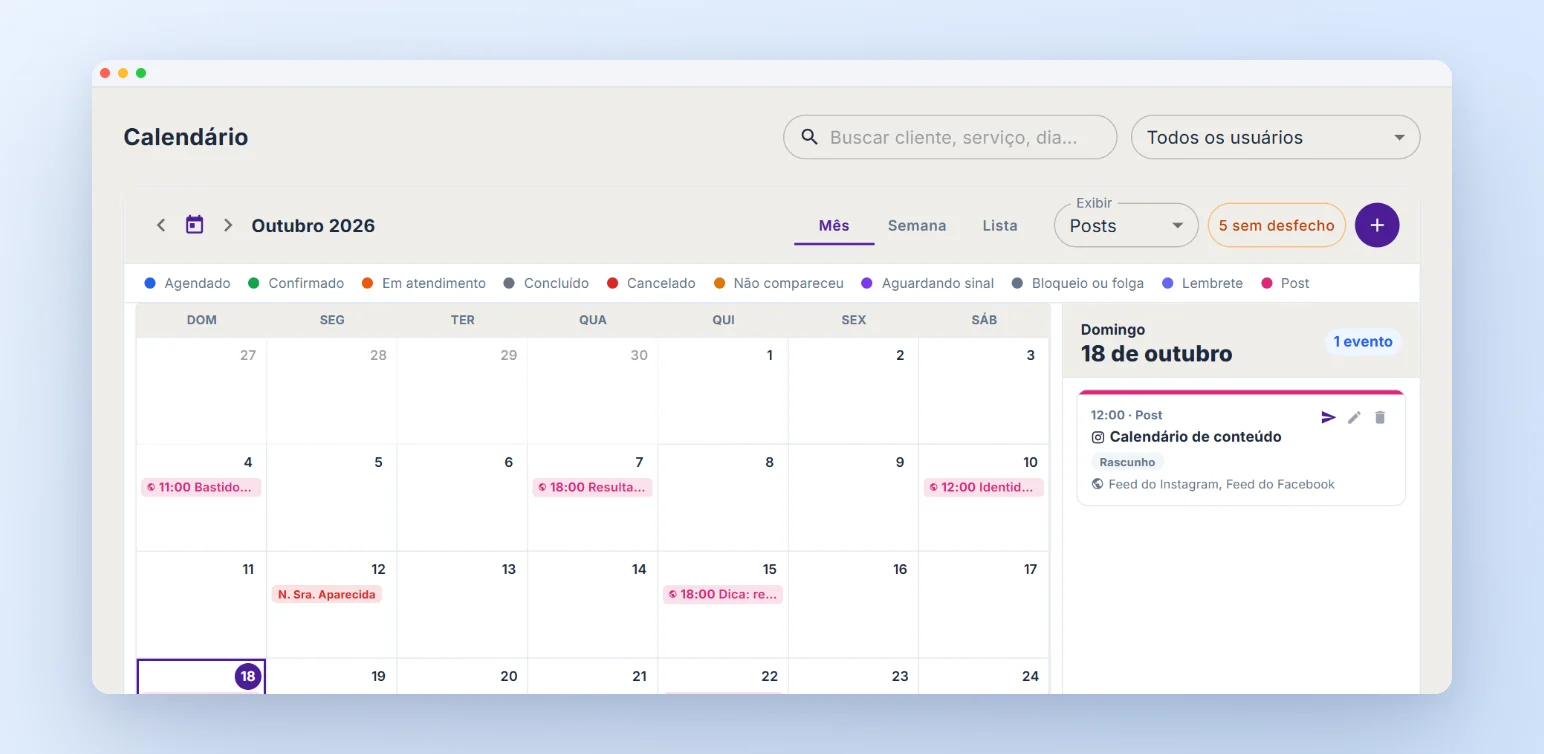
Task: Click the globe icon beside Feed do Instagram
Action: click(1097, 484)
